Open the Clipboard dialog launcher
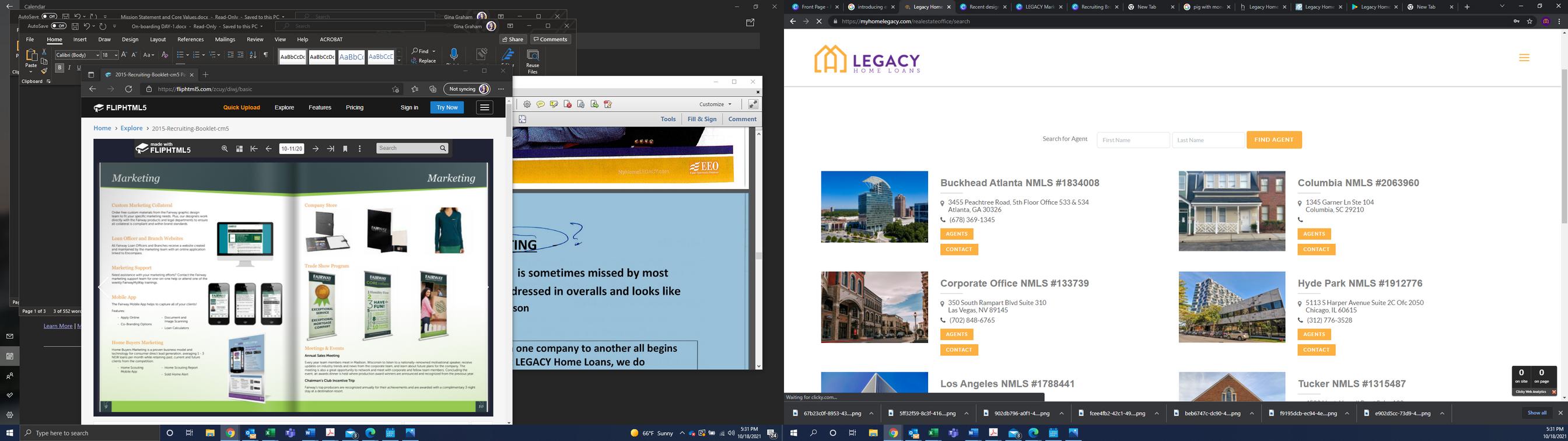This screenshot has height=441, width=1568. point(48,81)
